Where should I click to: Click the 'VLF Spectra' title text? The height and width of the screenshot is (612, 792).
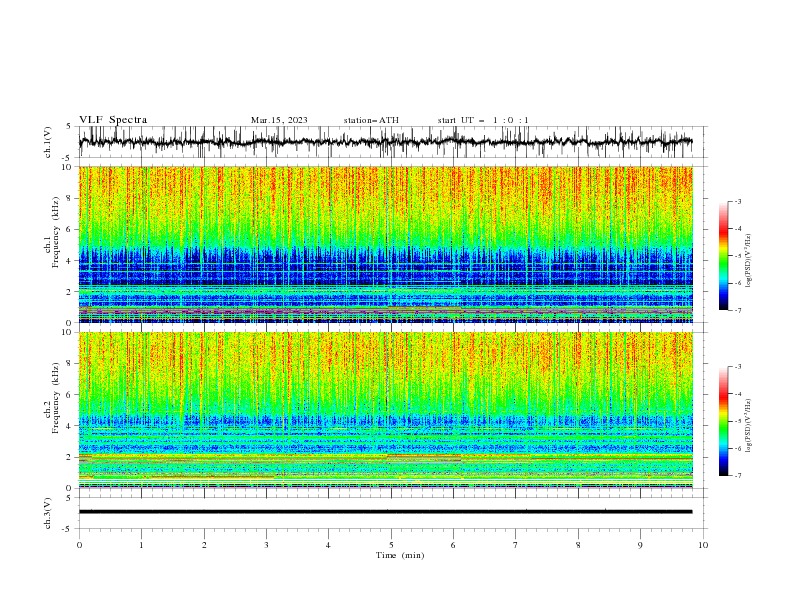click(x=113, y=120)
